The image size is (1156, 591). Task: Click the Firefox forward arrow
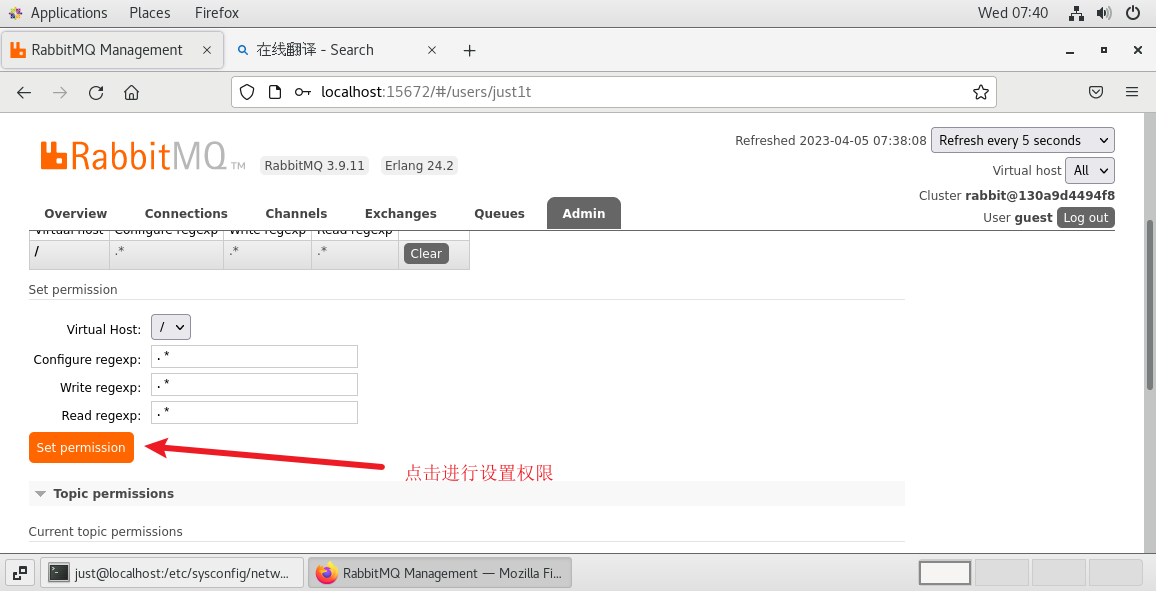pyautogui.click(x=60, y=92)
